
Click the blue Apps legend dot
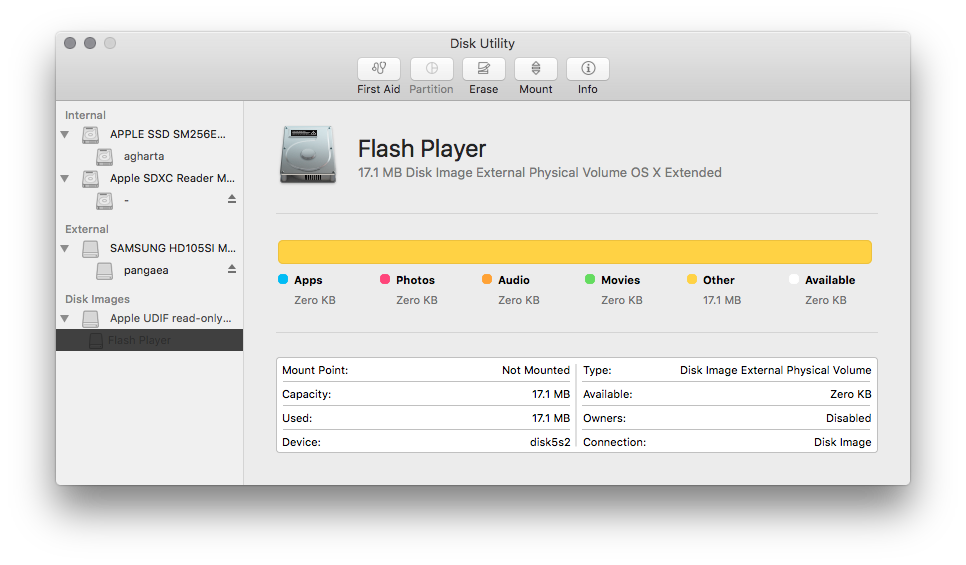283,279
